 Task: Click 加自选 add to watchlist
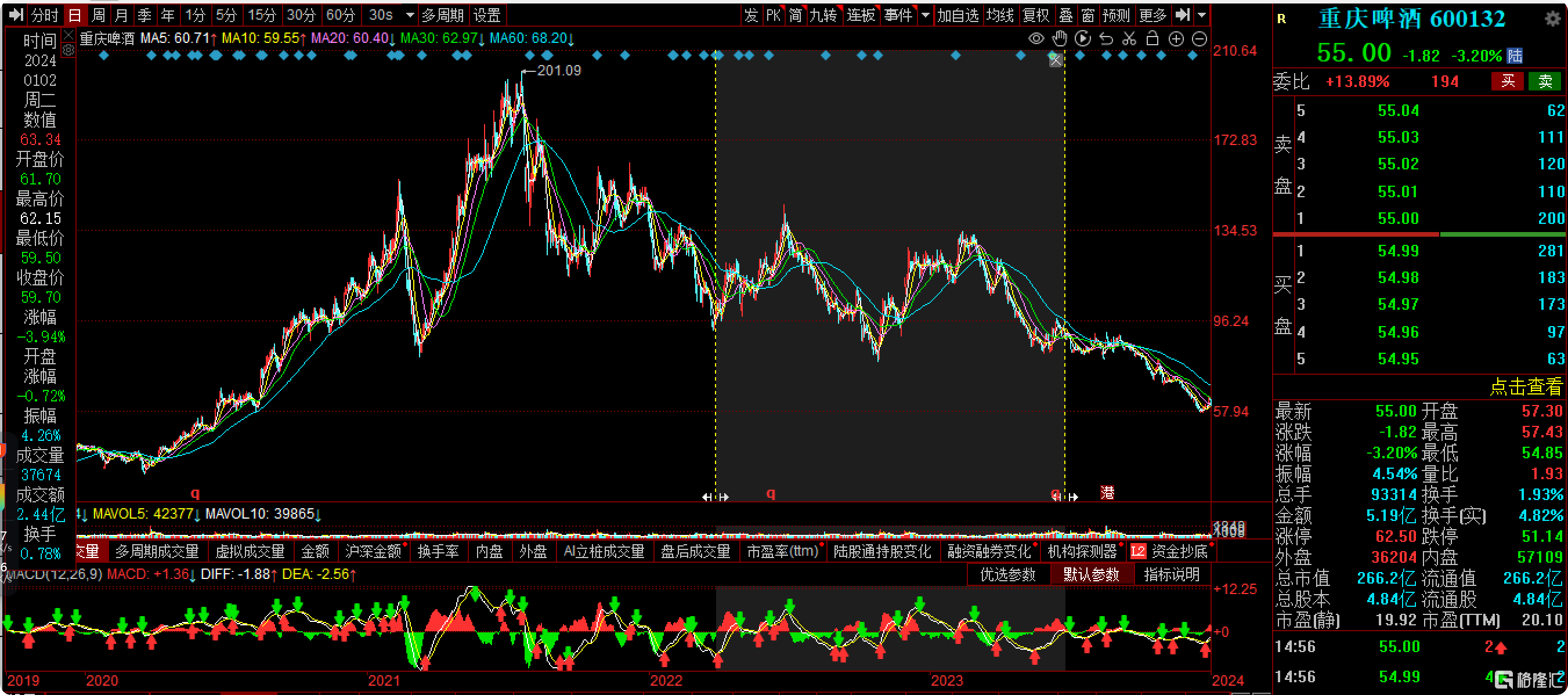(x=958, y=15)
